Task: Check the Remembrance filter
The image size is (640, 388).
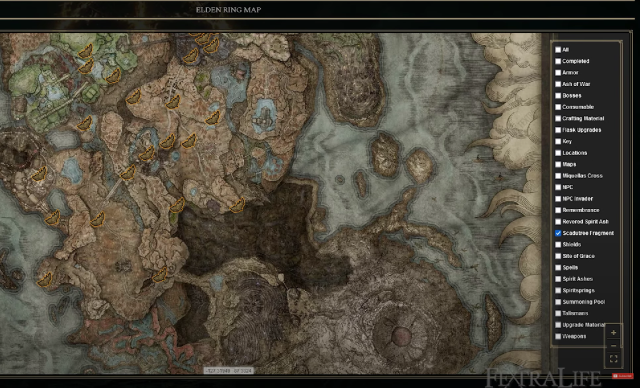Action: pyautogui.click(x=558, y=210)
